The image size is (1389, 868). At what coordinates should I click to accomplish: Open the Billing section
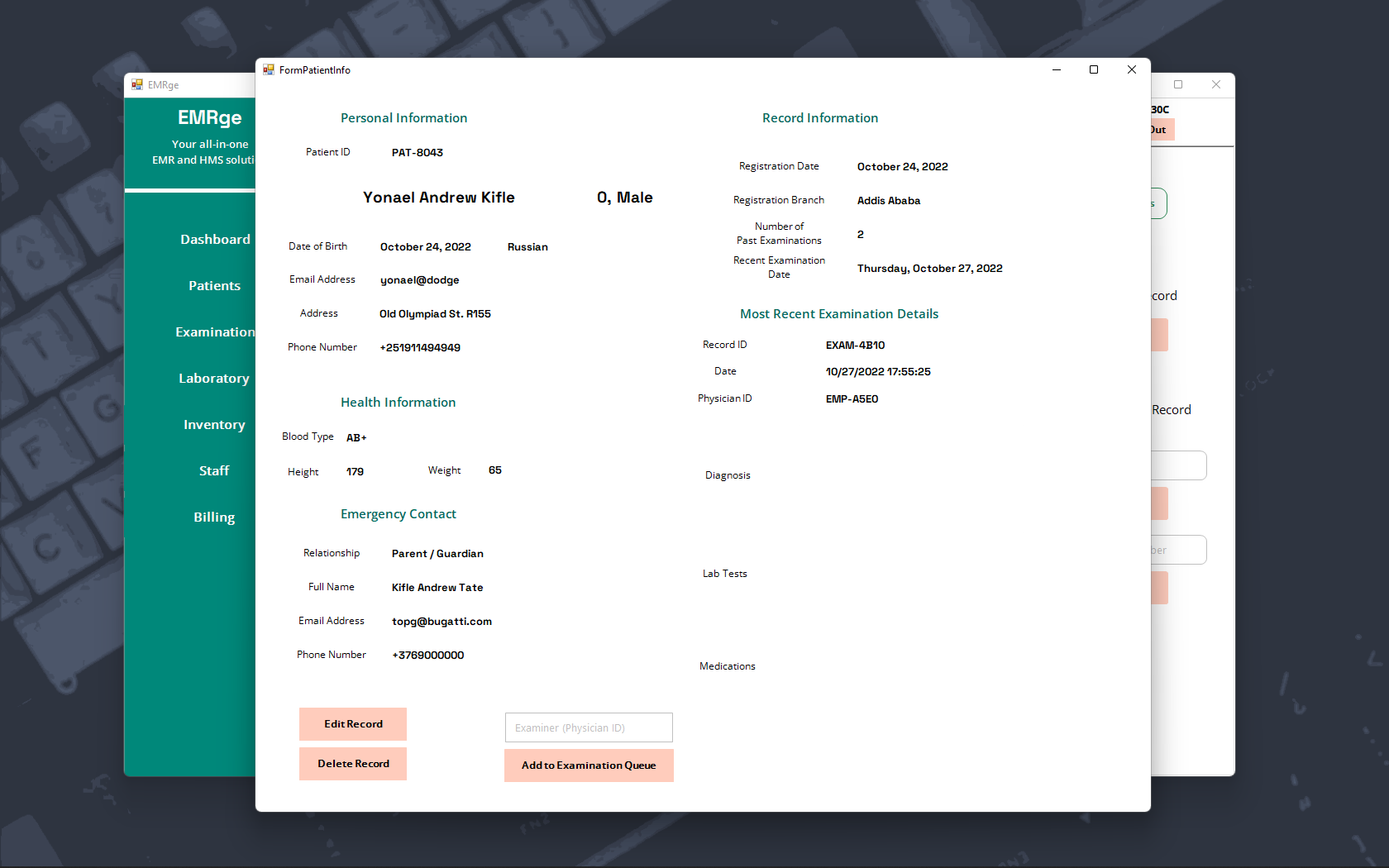(213, 517)
